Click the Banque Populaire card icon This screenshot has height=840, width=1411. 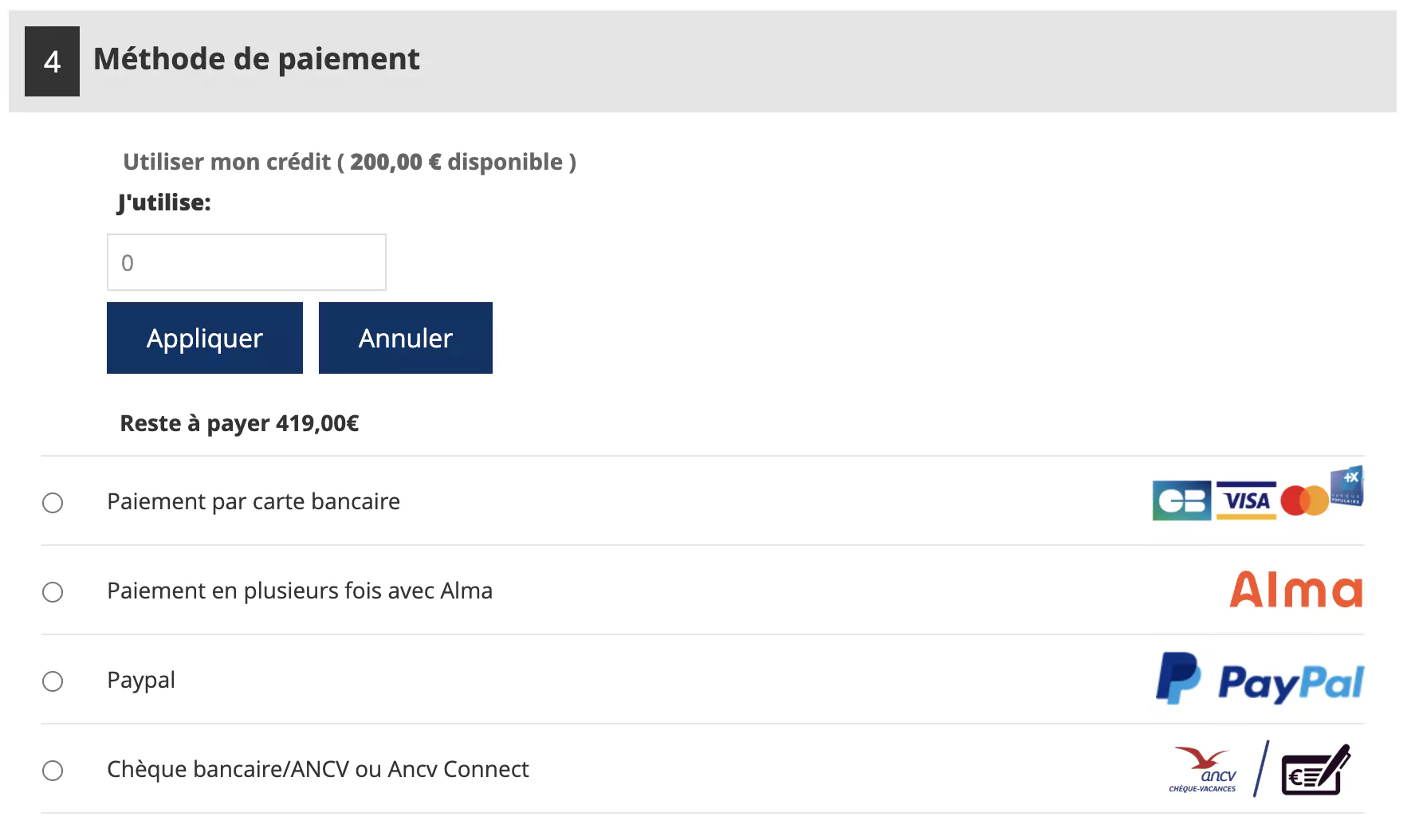(x=1347, y=485)
